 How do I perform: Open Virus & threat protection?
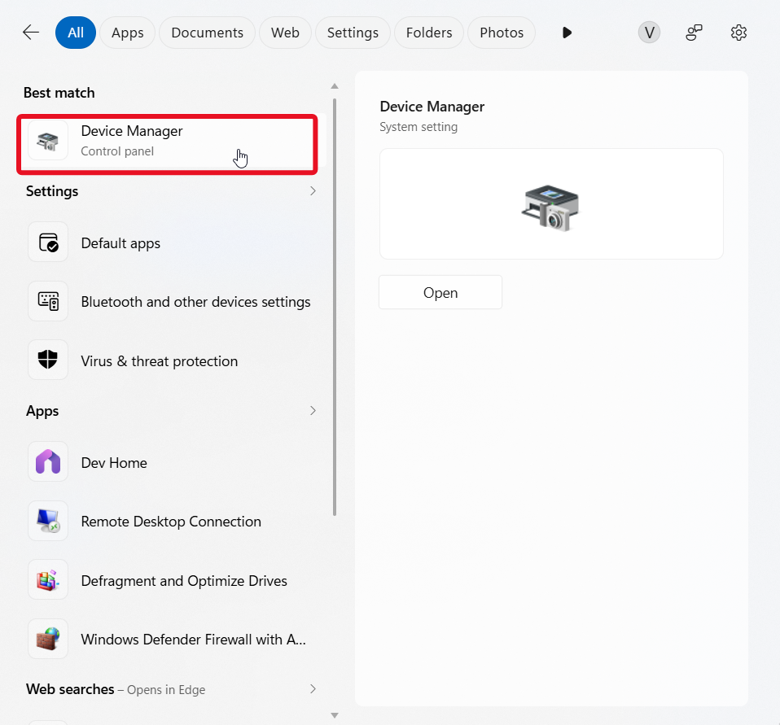(172, 360)
